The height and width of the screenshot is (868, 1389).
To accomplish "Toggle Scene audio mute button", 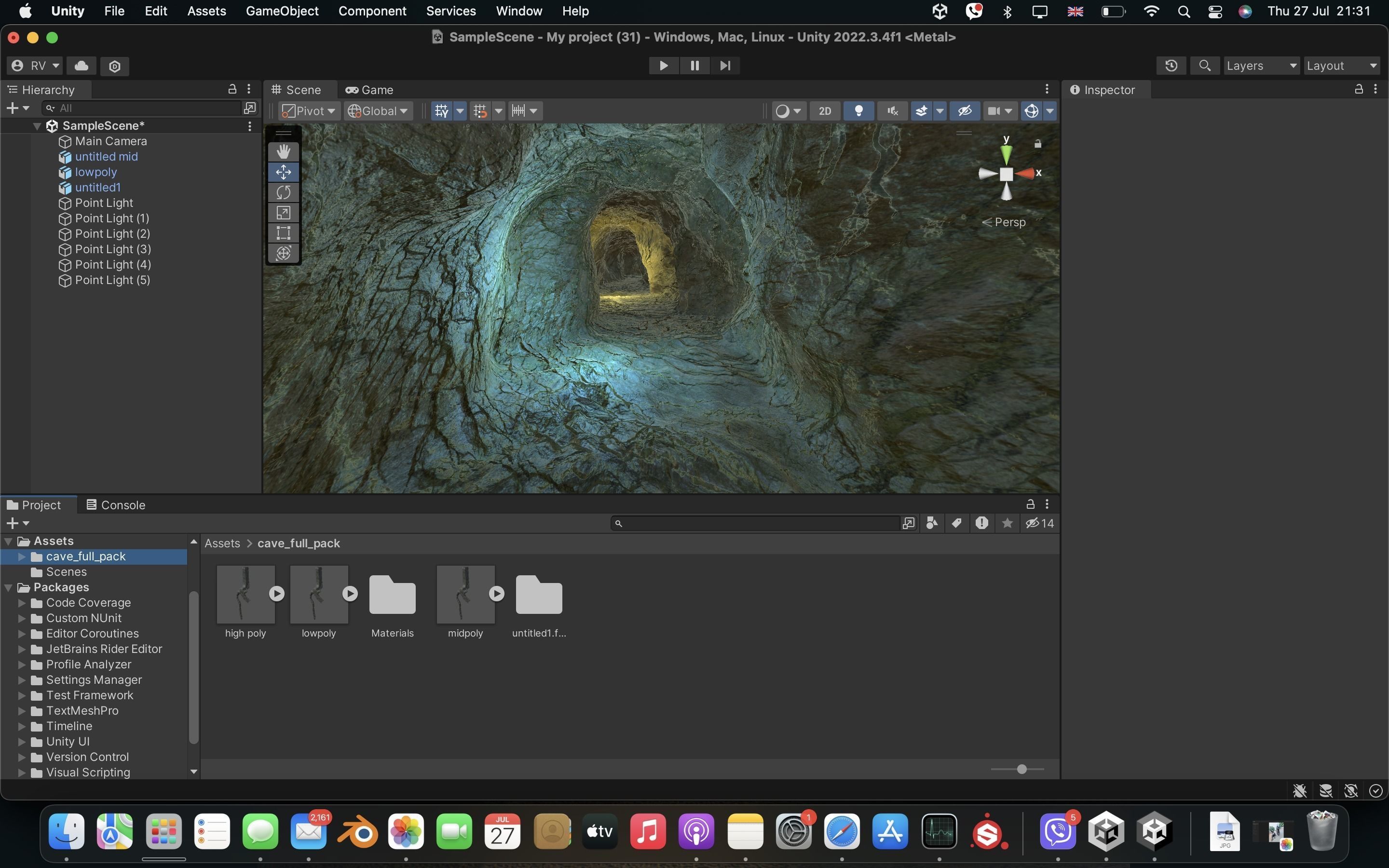I will 893,111.
